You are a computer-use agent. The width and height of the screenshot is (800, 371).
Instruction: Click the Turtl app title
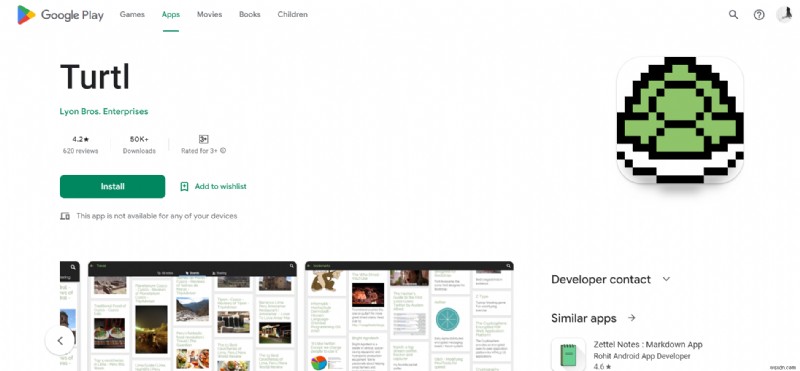[x=95, y=77]
